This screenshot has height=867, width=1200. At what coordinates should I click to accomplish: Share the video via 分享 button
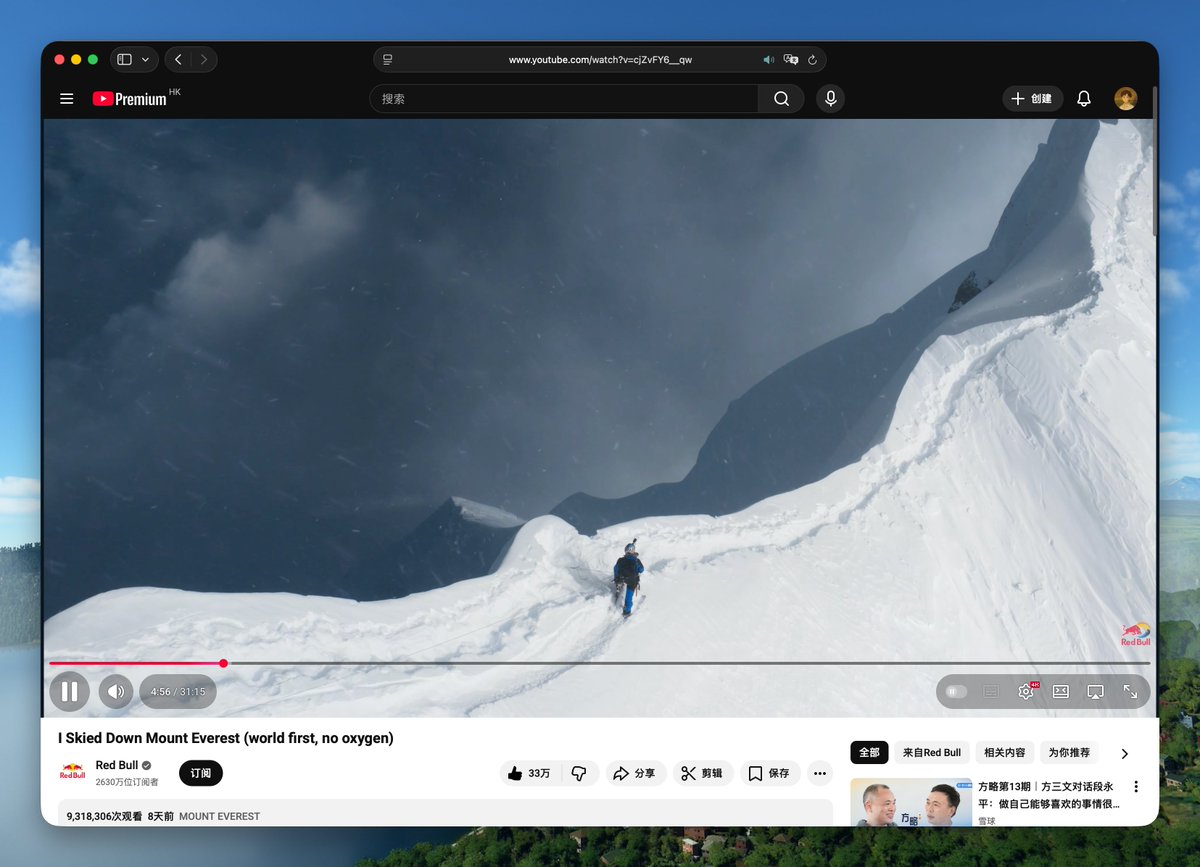click(x=634, y=773)
